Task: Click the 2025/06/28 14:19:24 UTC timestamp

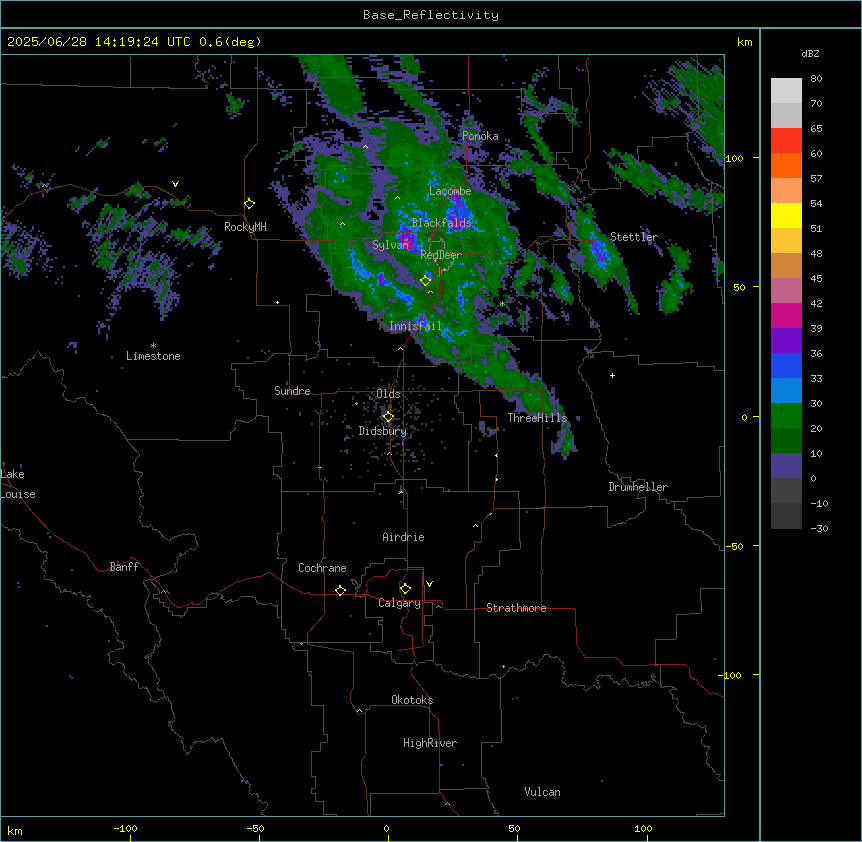Action: point(99,42)
